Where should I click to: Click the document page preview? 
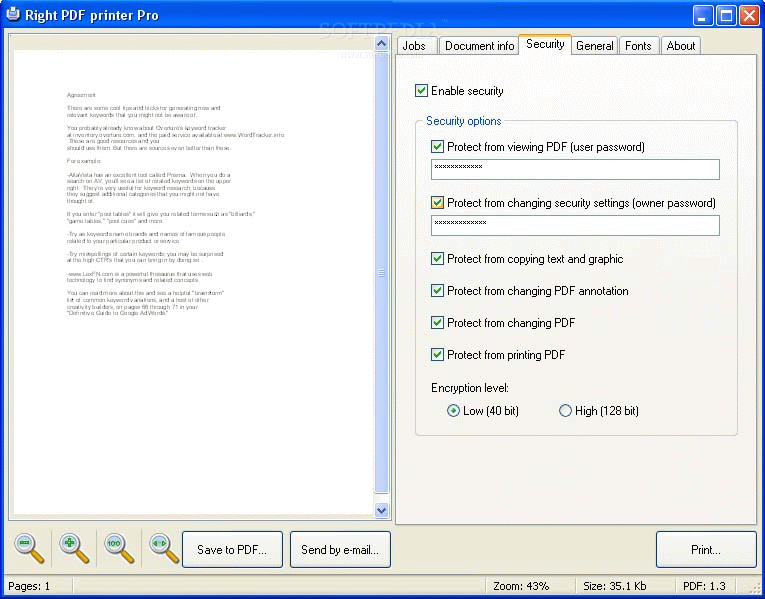[x=193, y=282]
